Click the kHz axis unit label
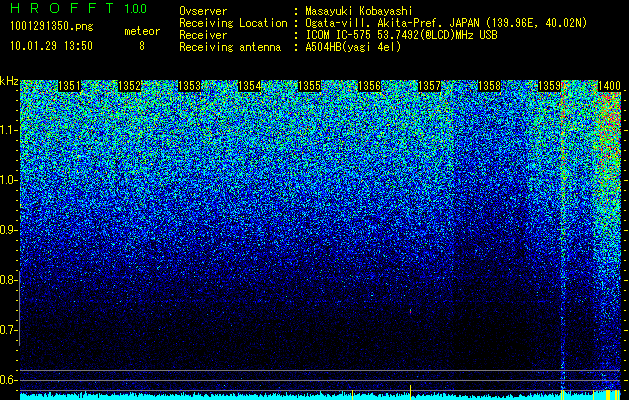Screen dimensions: 629x400 pos(9,81)
